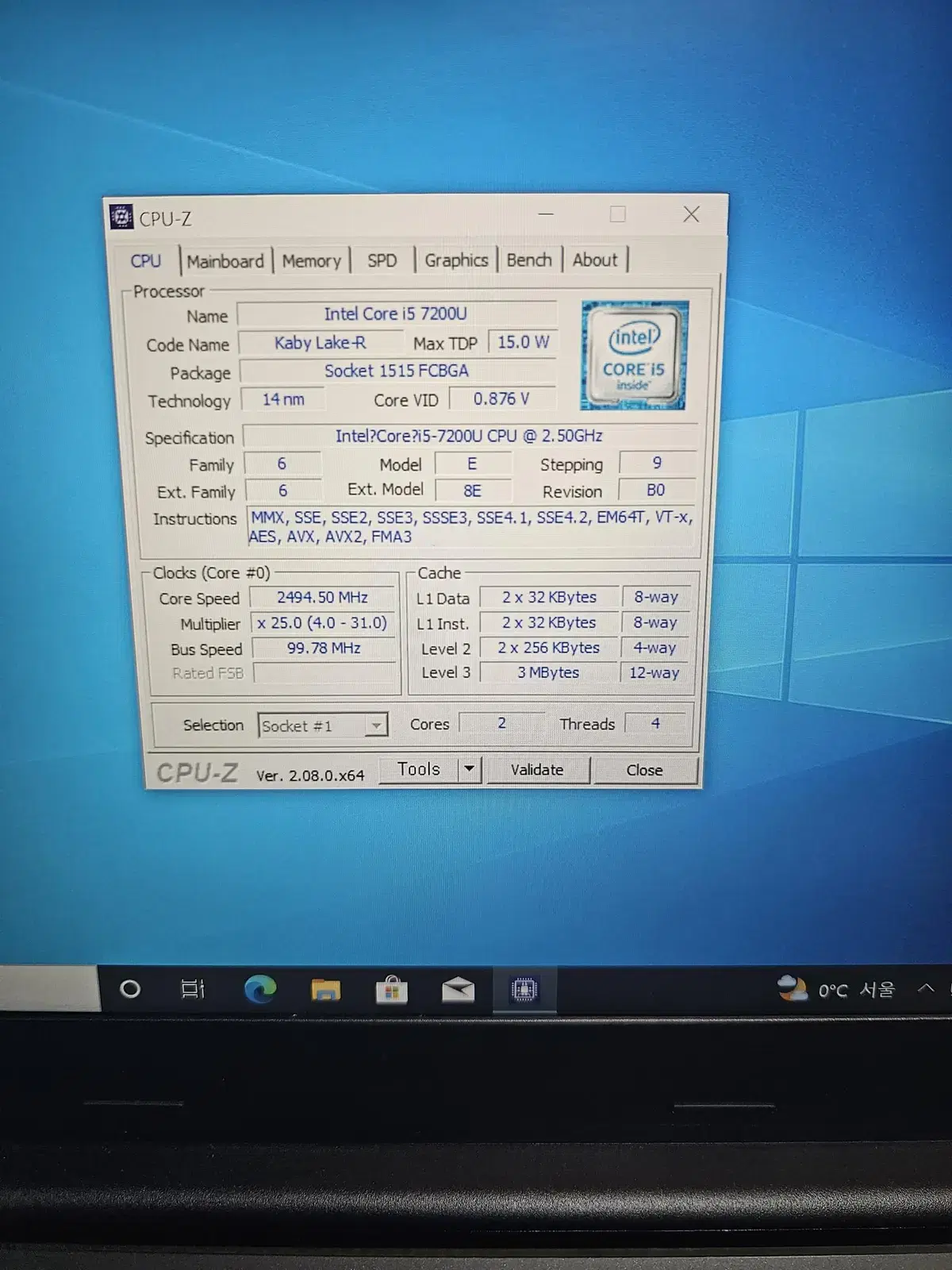Click the Stepping value 9

[657, 463]
